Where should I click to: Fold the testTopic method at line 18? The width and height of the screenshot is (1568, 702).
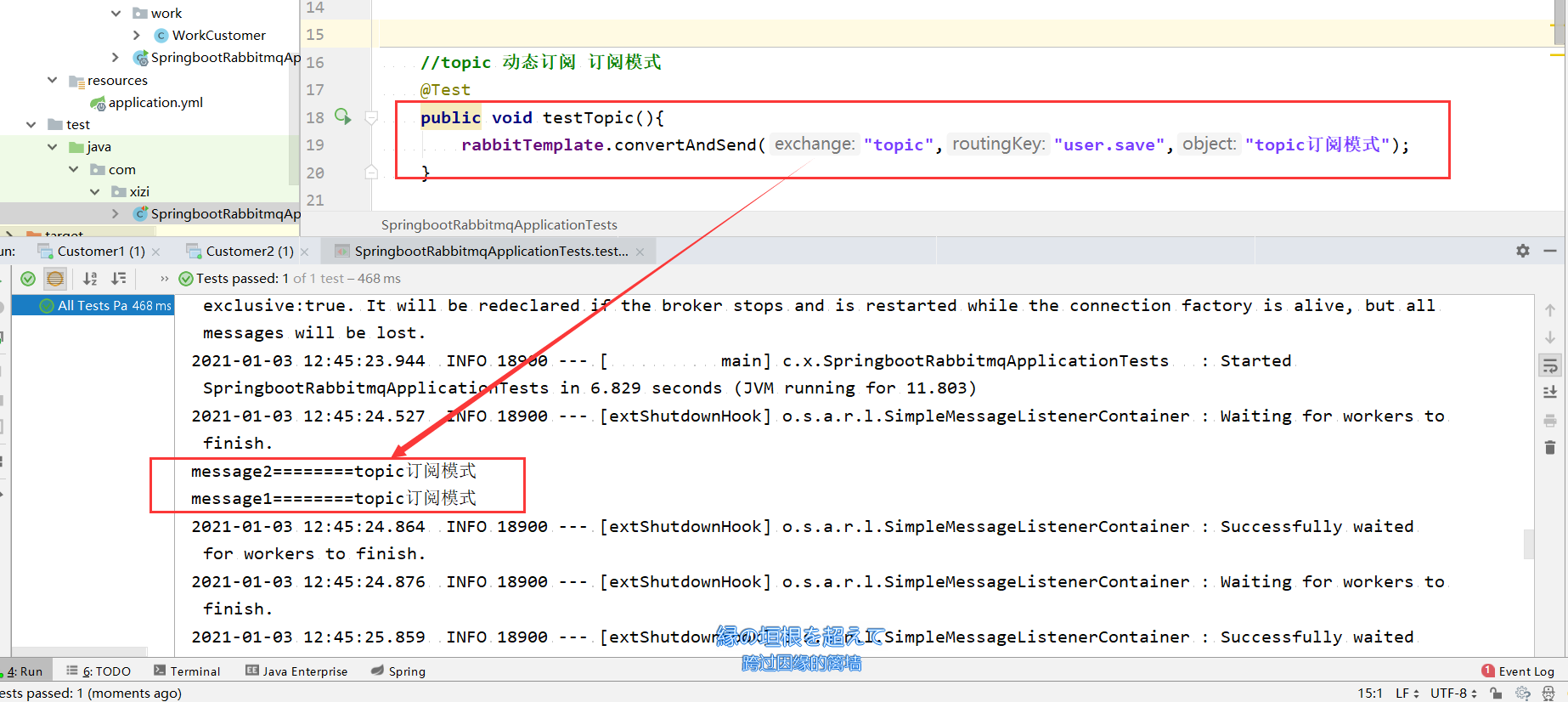point(371,117)
